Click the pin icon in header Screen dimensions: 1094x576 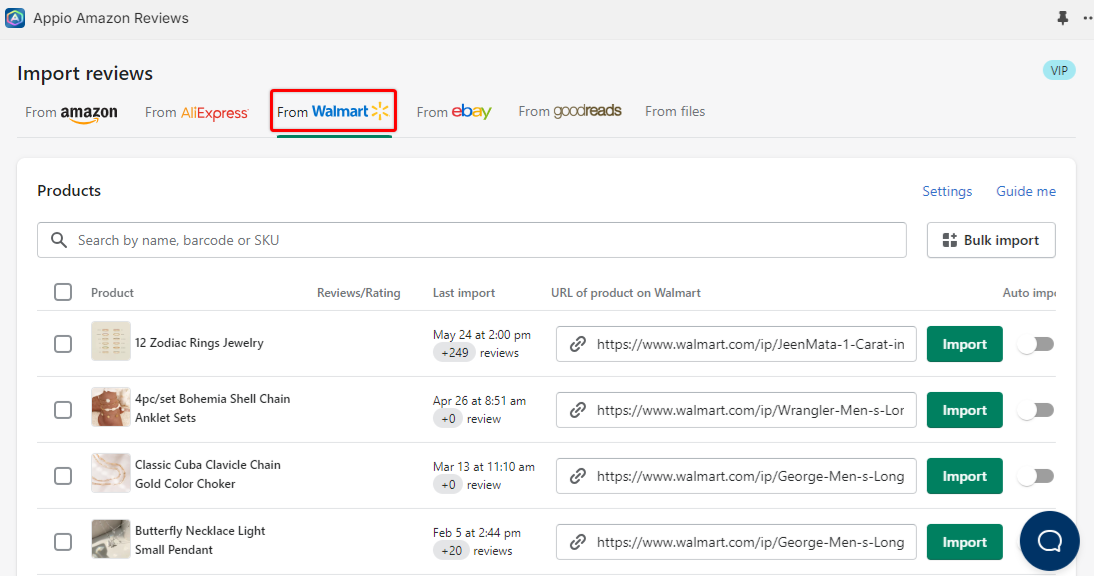click(1062, 18)
